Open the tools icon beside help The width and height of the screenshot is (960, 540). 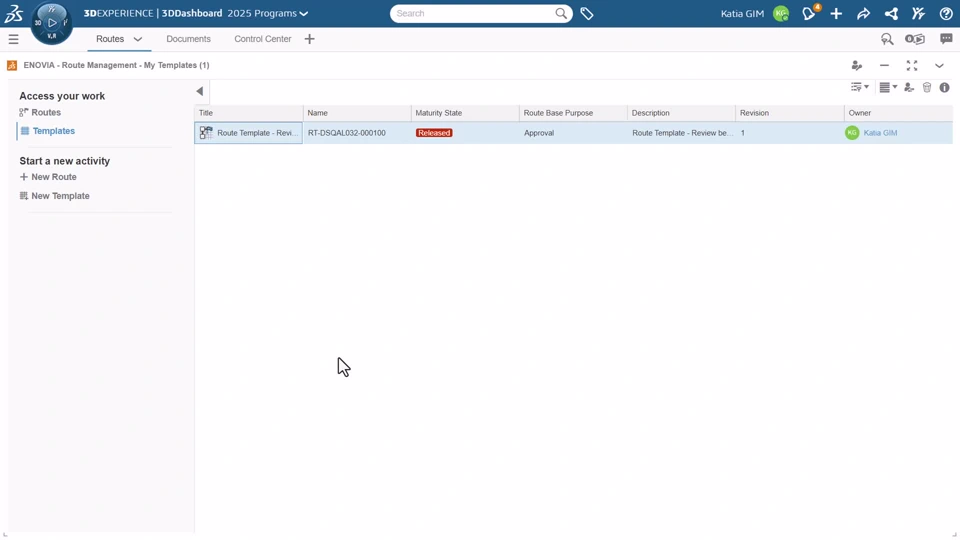(x=918, y=13)
